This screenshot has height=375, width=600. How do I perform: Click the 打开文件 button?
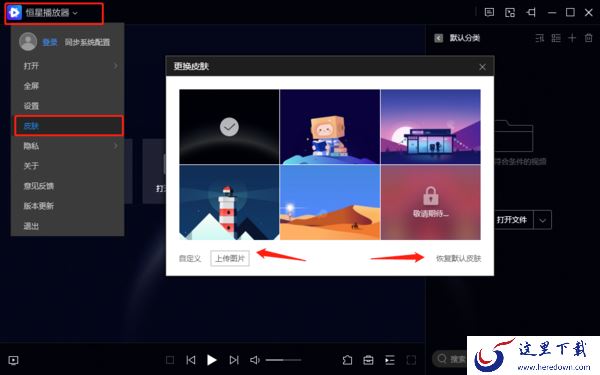point(511,220)
